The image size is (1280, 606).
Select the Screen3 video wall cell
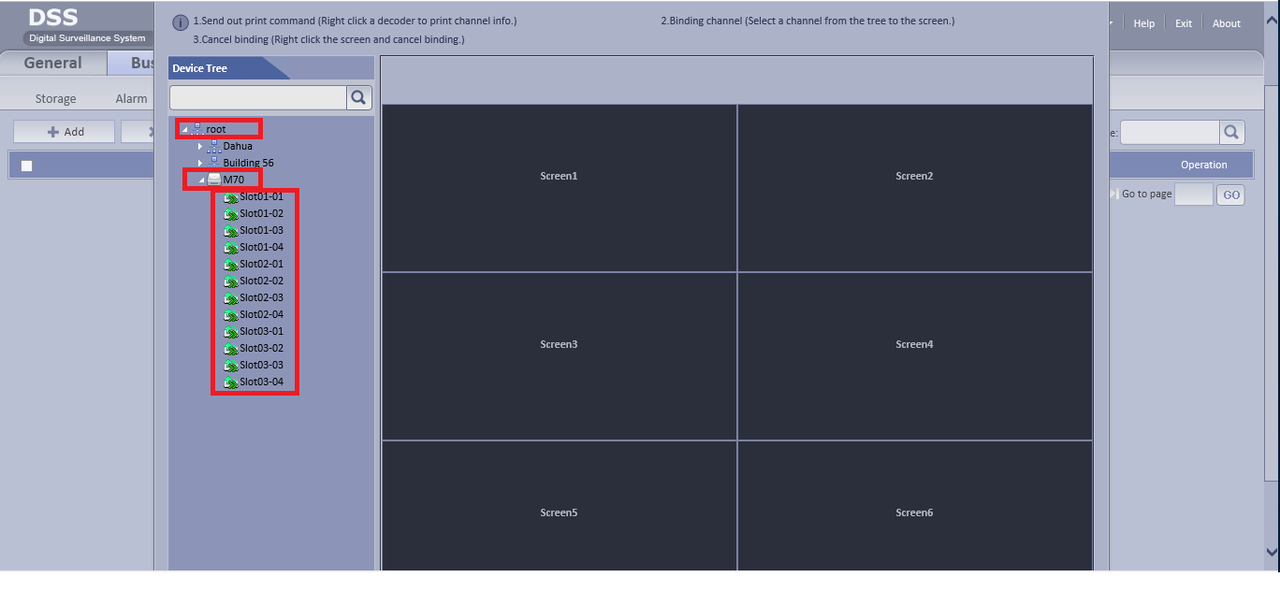[559, 356]
